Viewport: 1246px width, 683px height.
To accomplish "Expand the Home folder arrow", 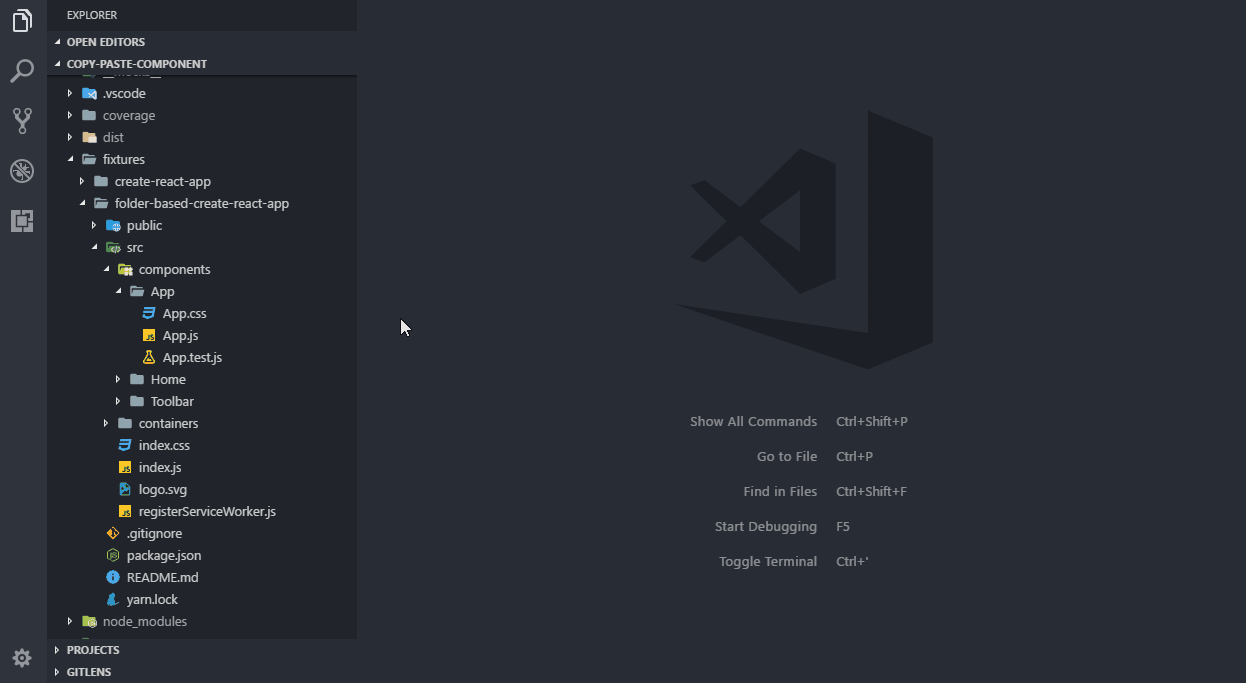I will click(x=118, y=379).
